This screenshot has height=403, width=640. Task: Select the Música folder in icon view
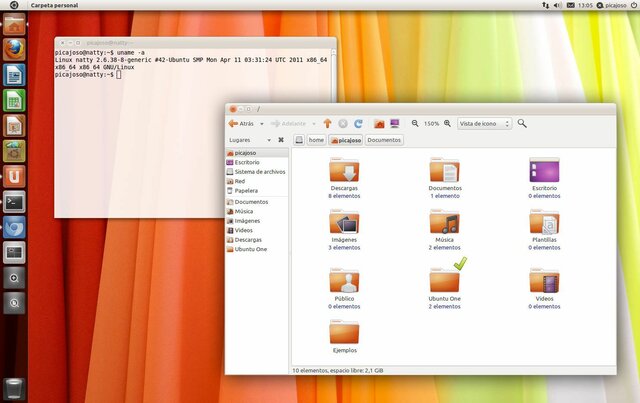(x=444, y=222)
